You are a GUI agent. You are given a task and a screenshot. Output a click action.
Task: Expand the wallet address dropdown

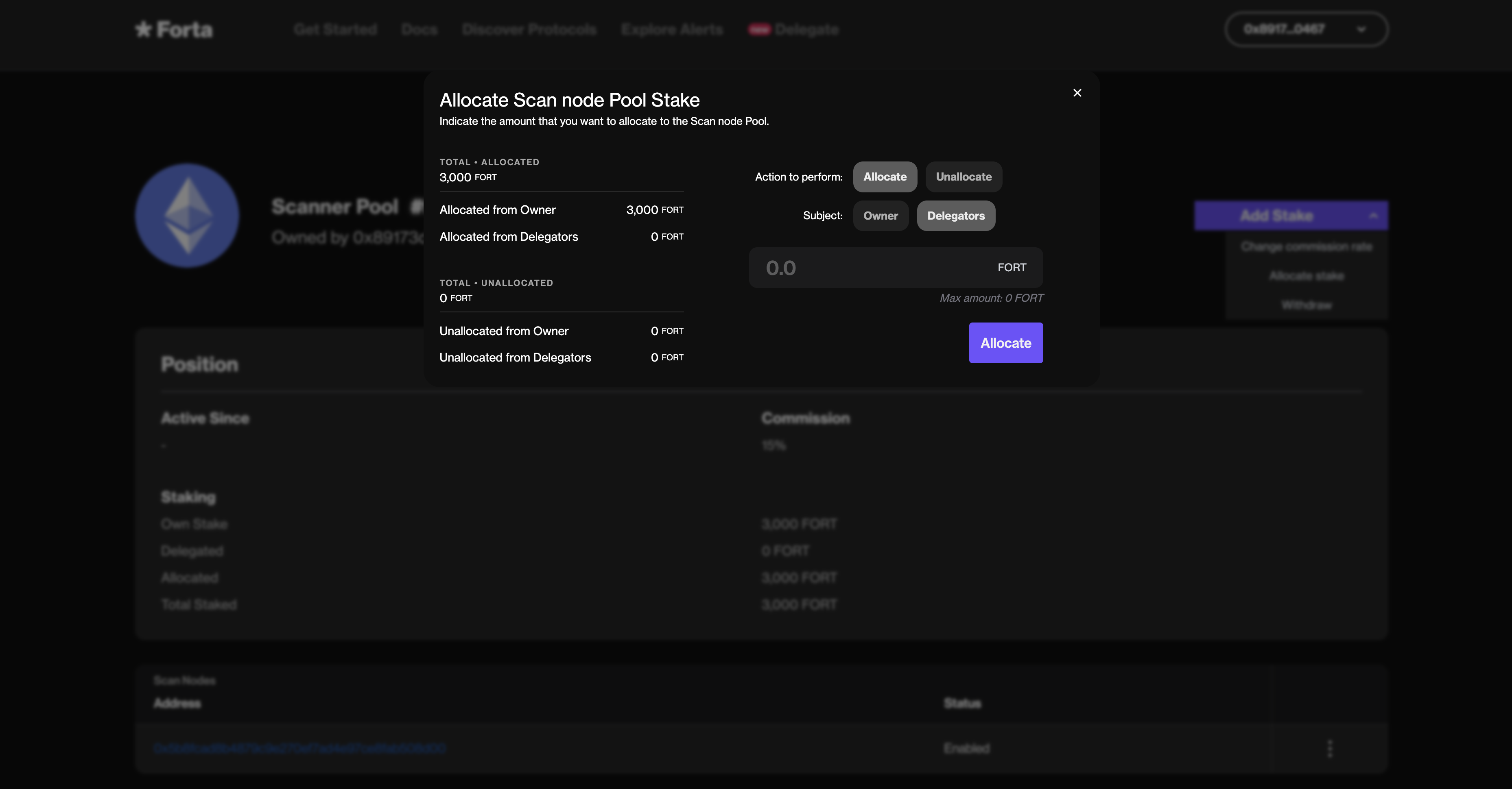1306,29
